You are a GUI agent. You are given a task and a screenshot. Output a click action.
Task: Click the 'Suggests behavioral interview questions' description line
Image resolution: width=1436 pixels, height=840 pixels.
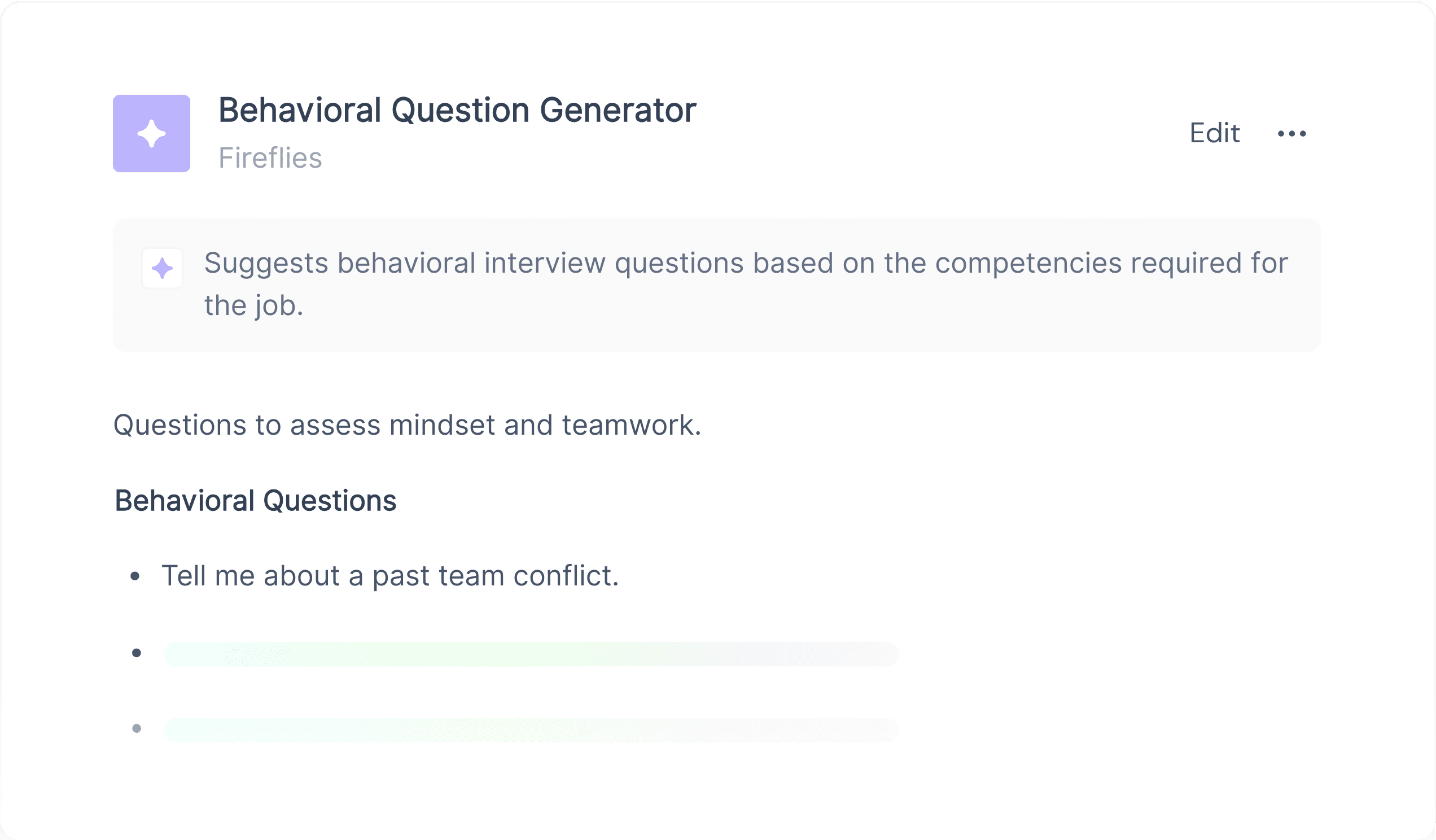coord(746,264)
